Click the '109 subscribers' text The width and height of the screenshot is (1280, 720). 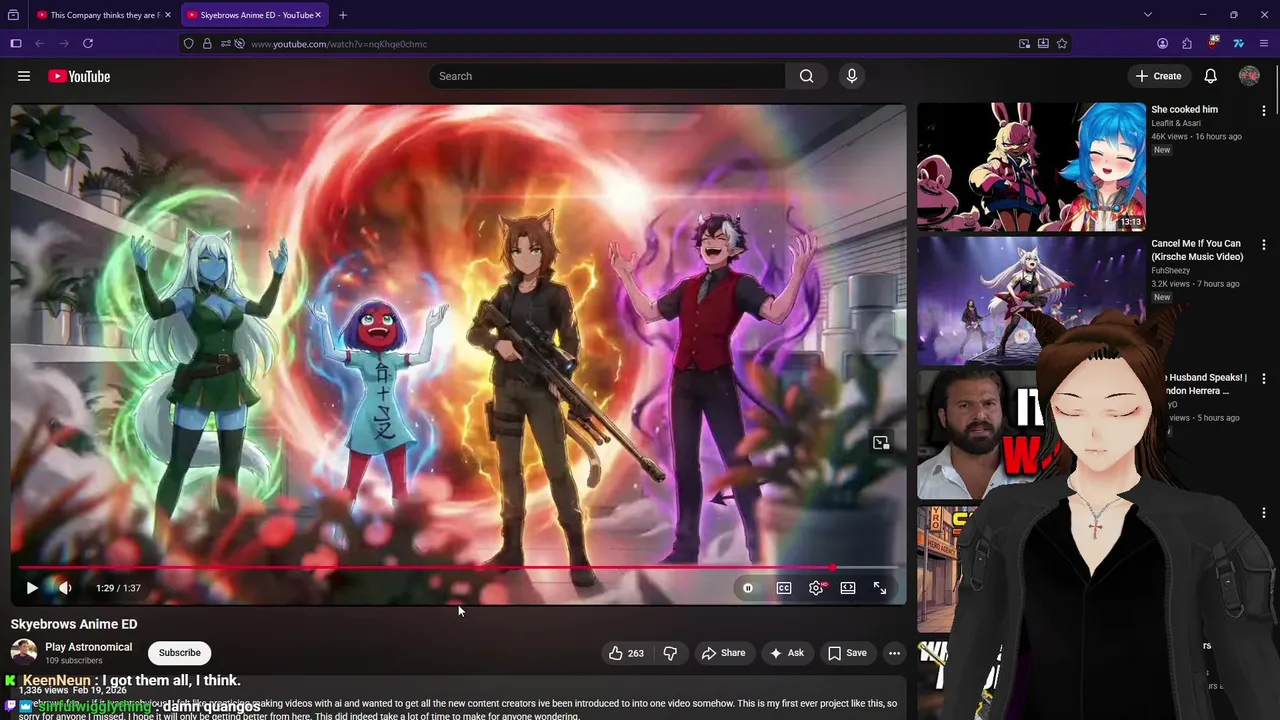tap(74, 661)
